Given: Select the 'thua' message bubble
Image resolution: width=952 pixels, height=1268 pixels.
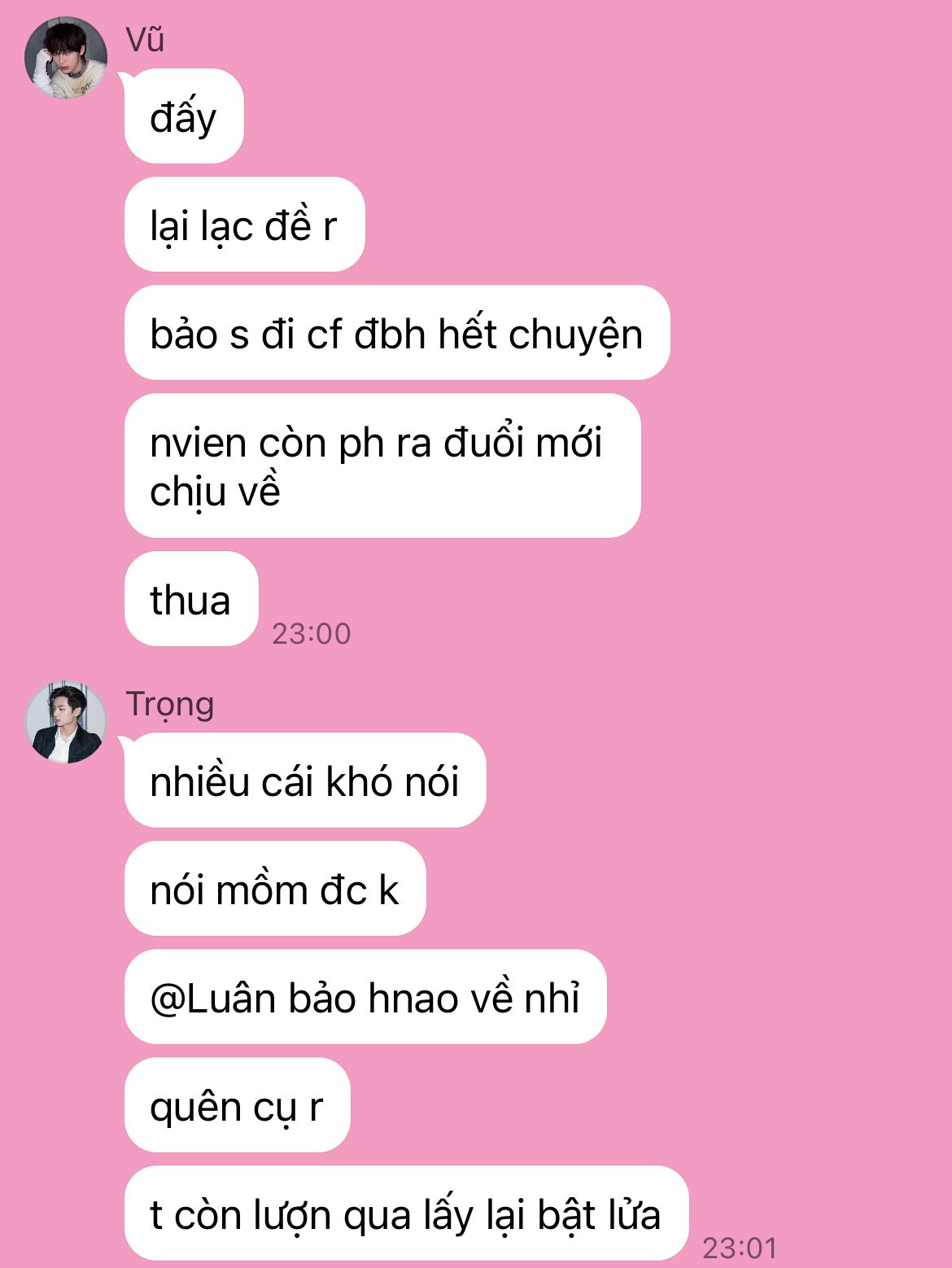Looking at the screenshot, I should (x=191, y=599).
